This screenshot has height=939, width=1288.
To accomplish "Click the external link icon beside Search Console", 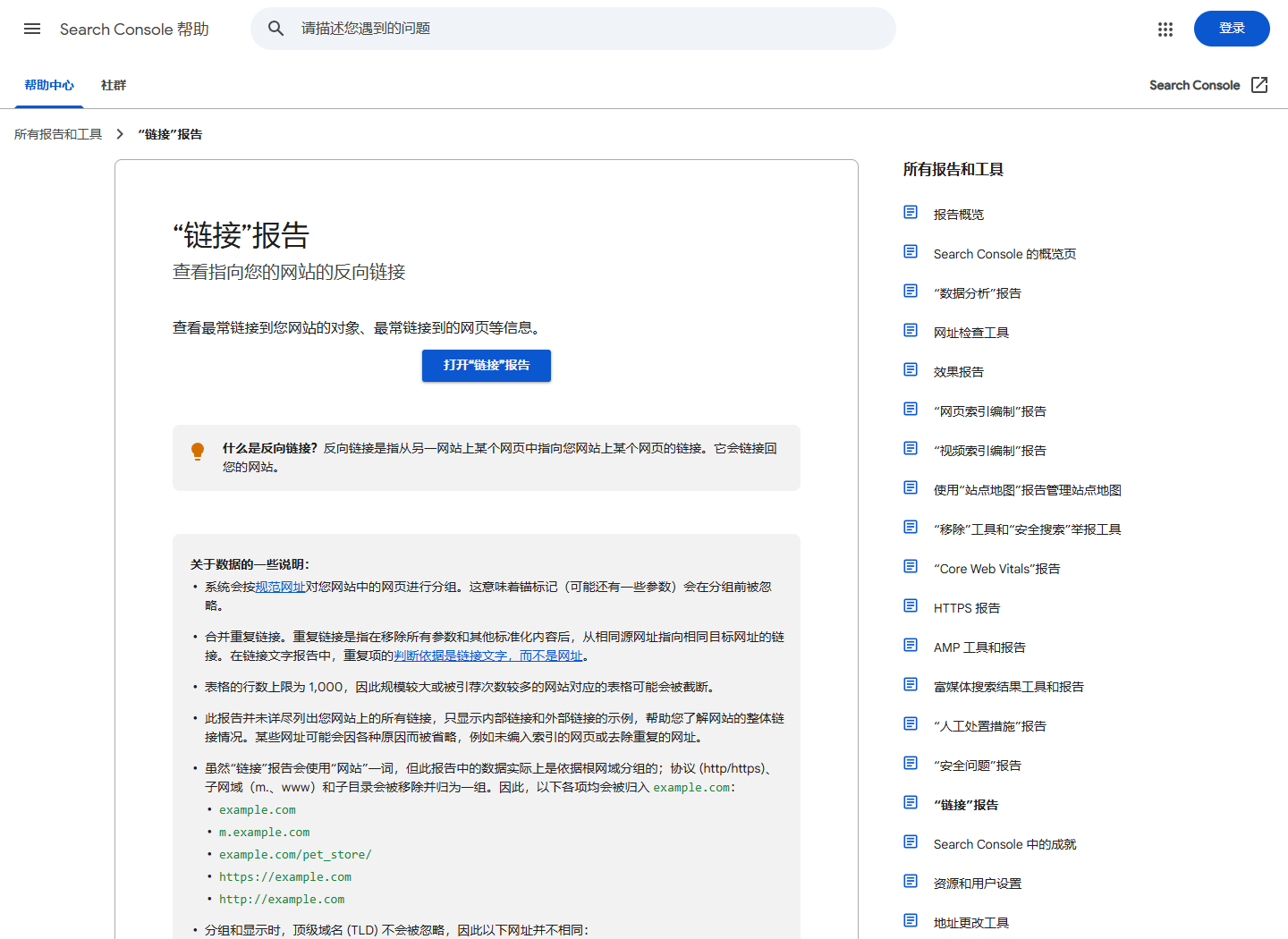I will pos(1259,85).
